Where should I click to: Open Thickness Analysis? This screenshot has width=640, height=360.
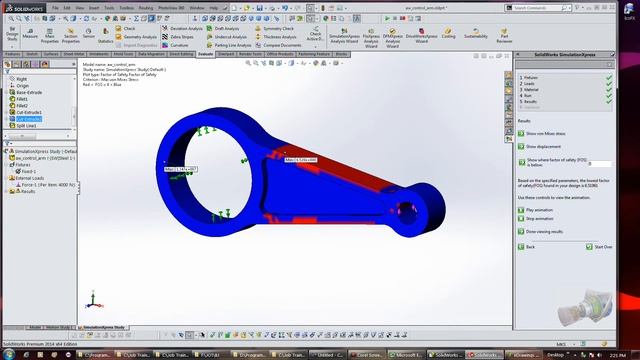coord(276,37)
